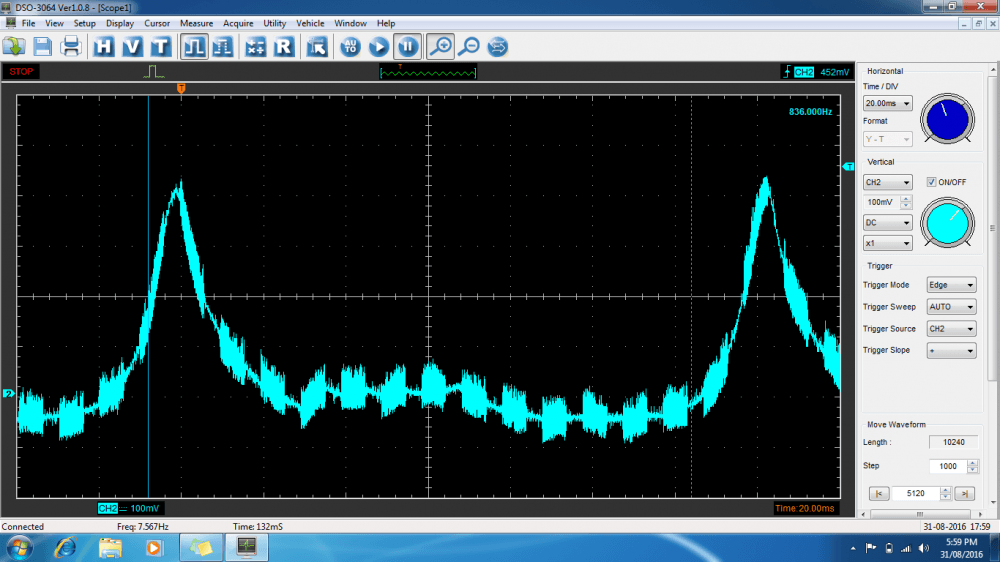Click the Math (x÷) toolbar icon
Screen dimensions: 1000x562
point(255,46)
